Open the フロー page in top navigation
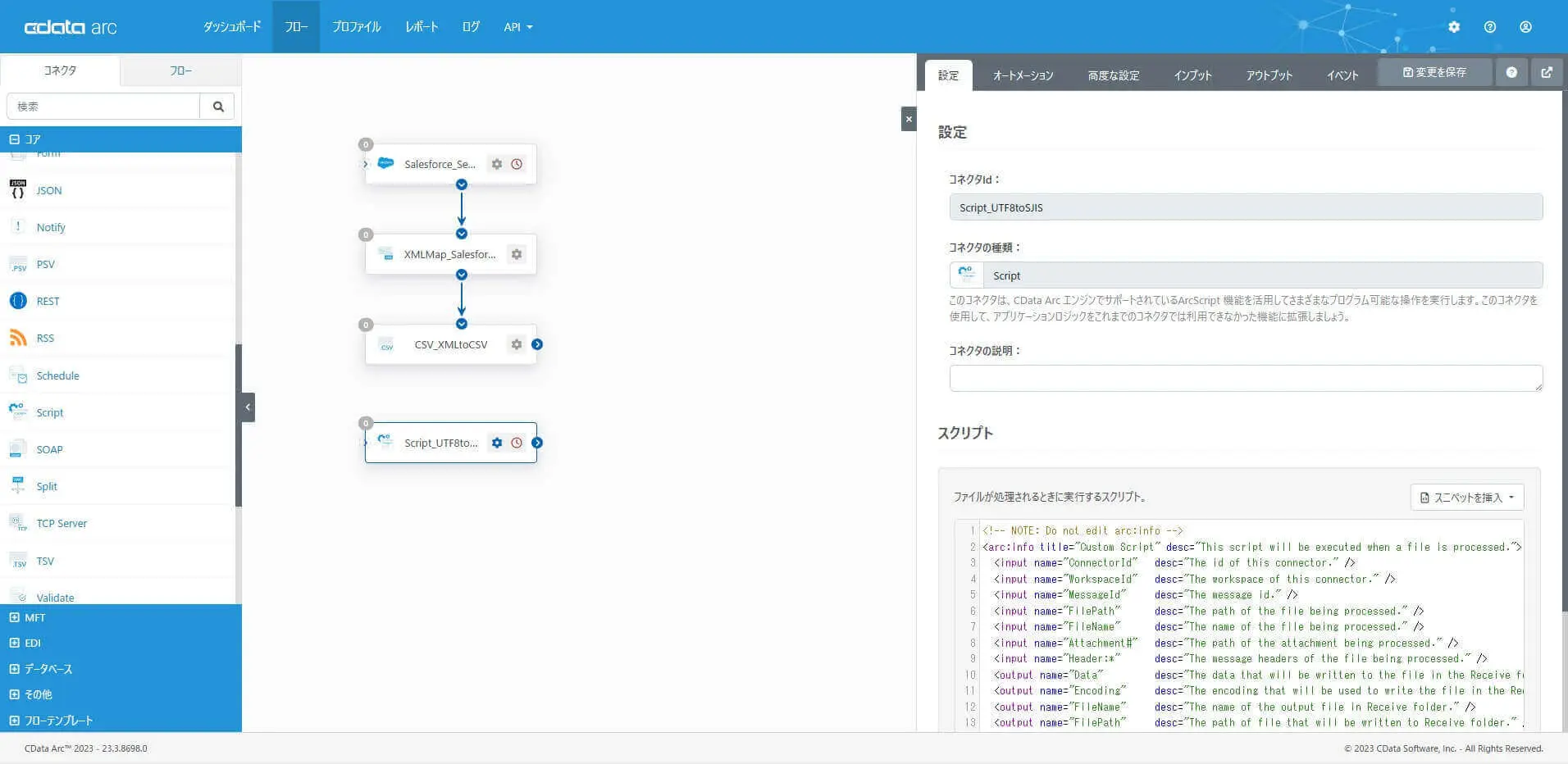Image resolution: width=1568 pixels, height=764 pixels. click(296, 27)
